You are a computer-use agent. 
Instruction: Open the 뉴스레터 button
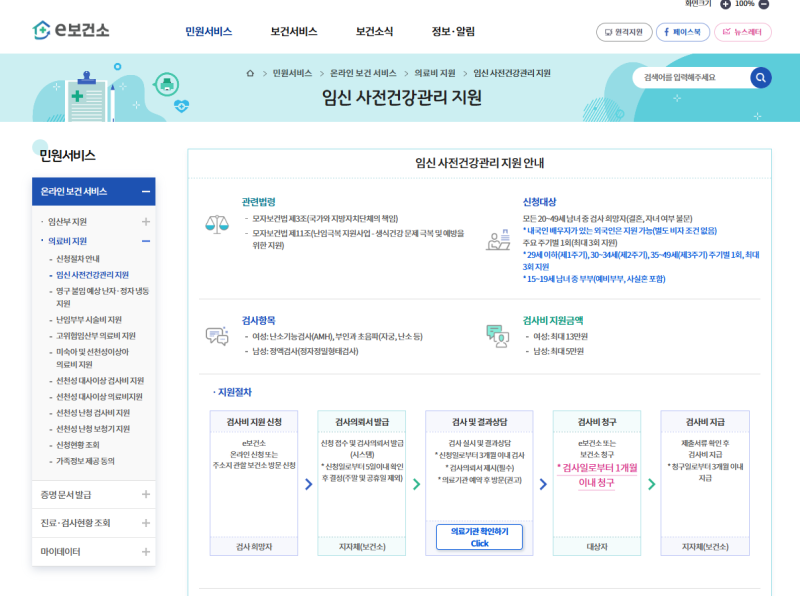[742, 32]
